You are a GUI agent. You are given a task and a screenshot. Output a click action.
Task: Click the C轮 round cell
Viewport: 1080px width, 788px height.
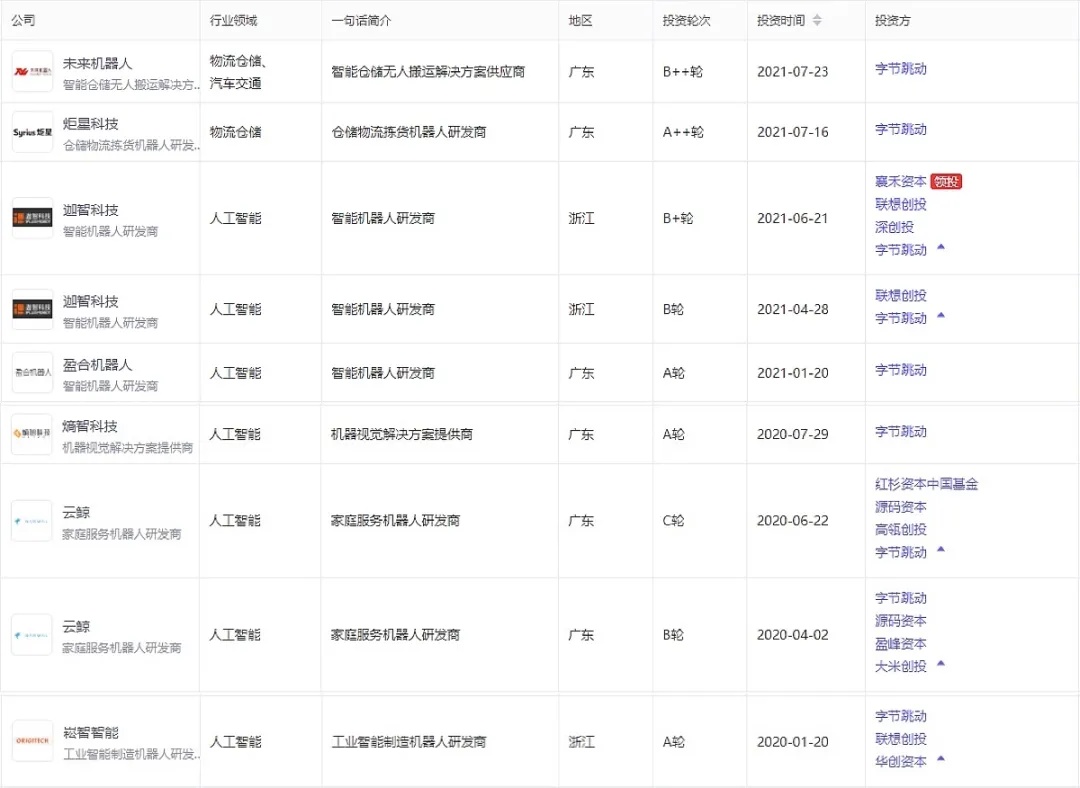point(673,521)
